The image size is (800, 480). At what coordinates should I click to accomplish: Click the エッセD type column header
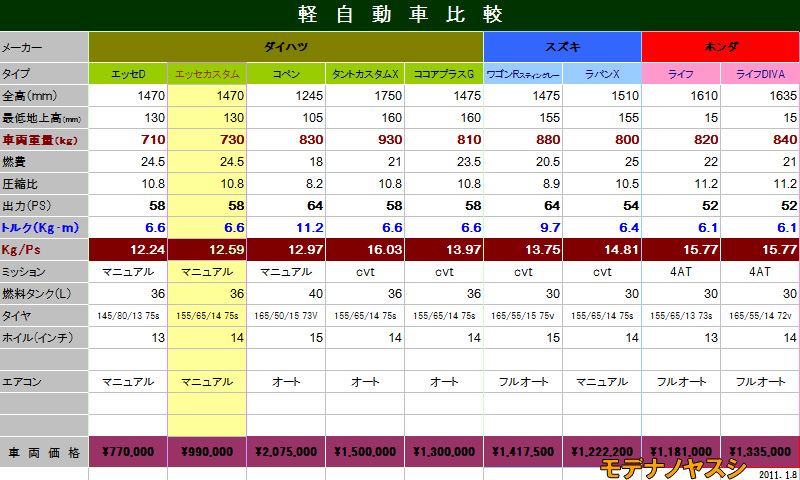tap(128, 74)
